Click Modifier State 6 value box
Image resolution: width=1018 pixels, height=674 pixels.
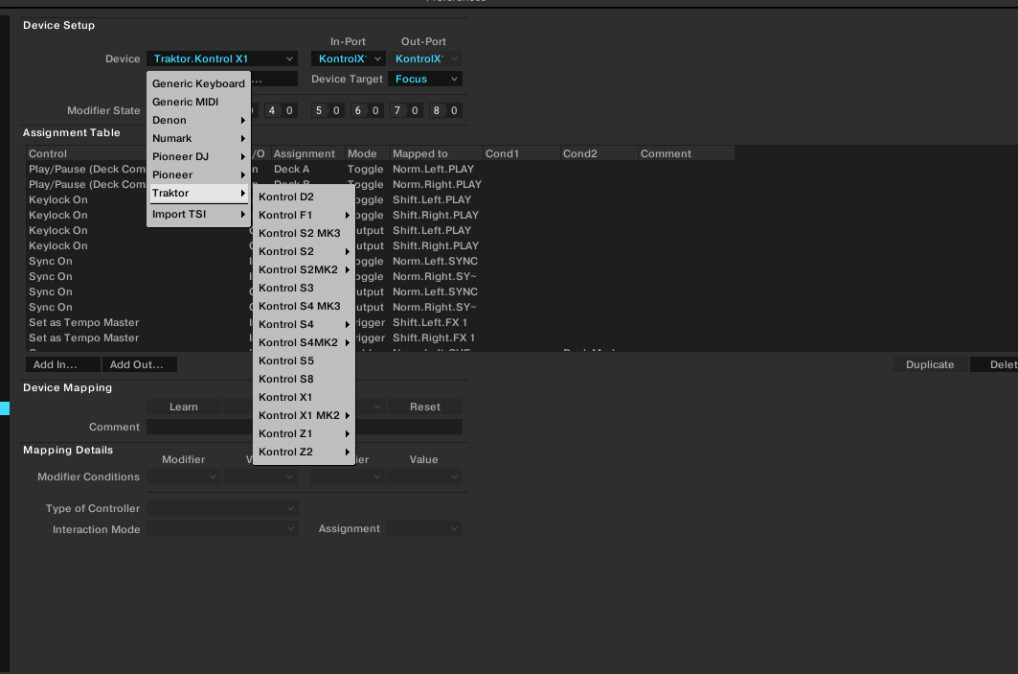(375, 110)
